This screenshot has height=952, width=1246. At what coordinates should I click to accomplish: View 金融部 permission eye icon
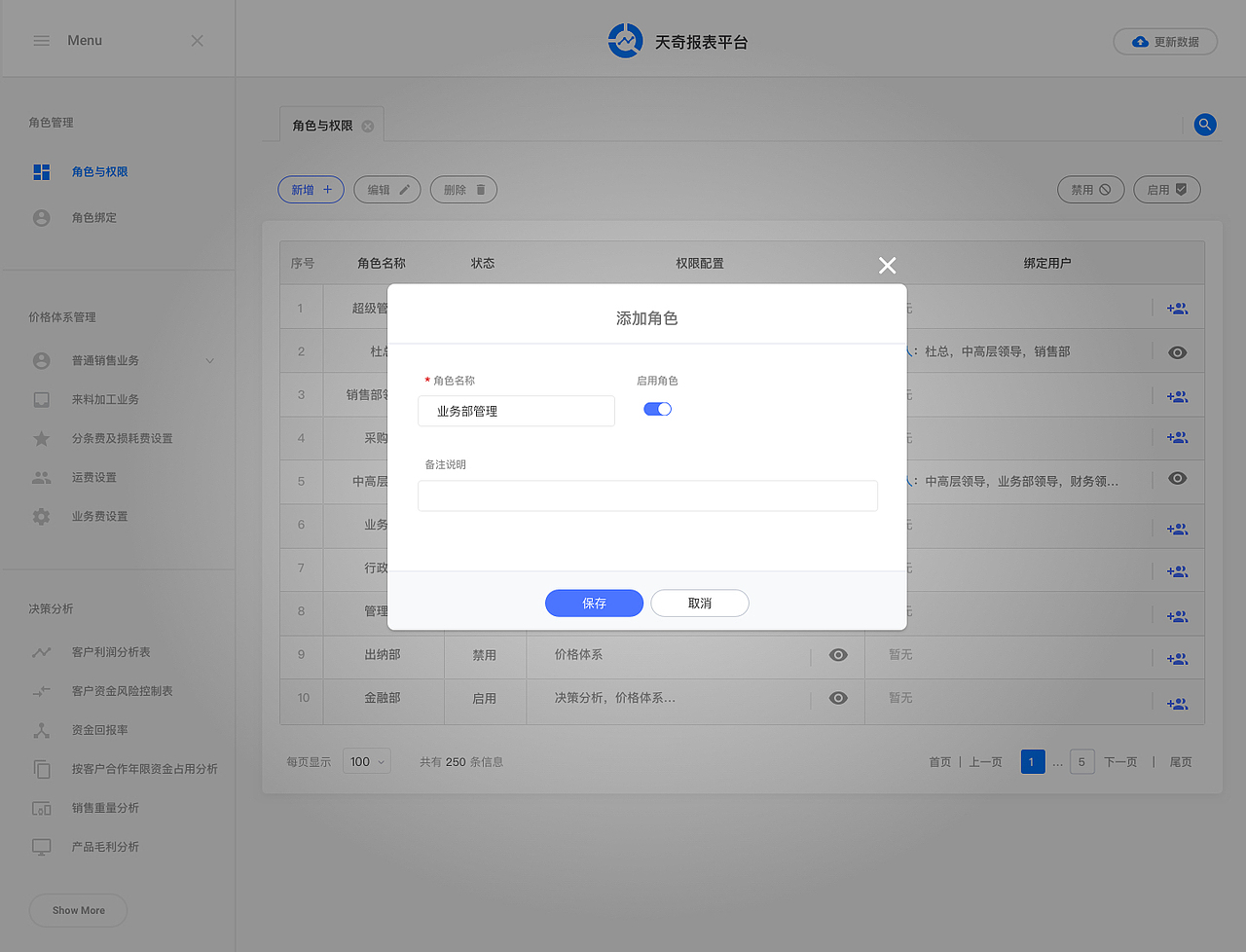[x=838, y=698]
